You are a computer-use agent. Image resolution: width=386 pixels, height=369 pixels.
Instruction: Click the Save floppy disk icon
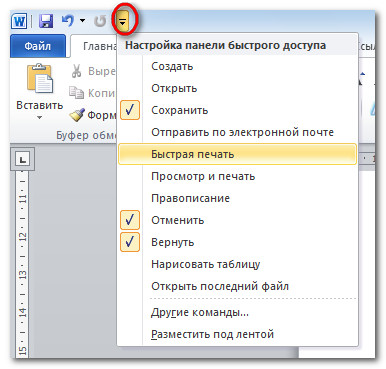point(46,21)
